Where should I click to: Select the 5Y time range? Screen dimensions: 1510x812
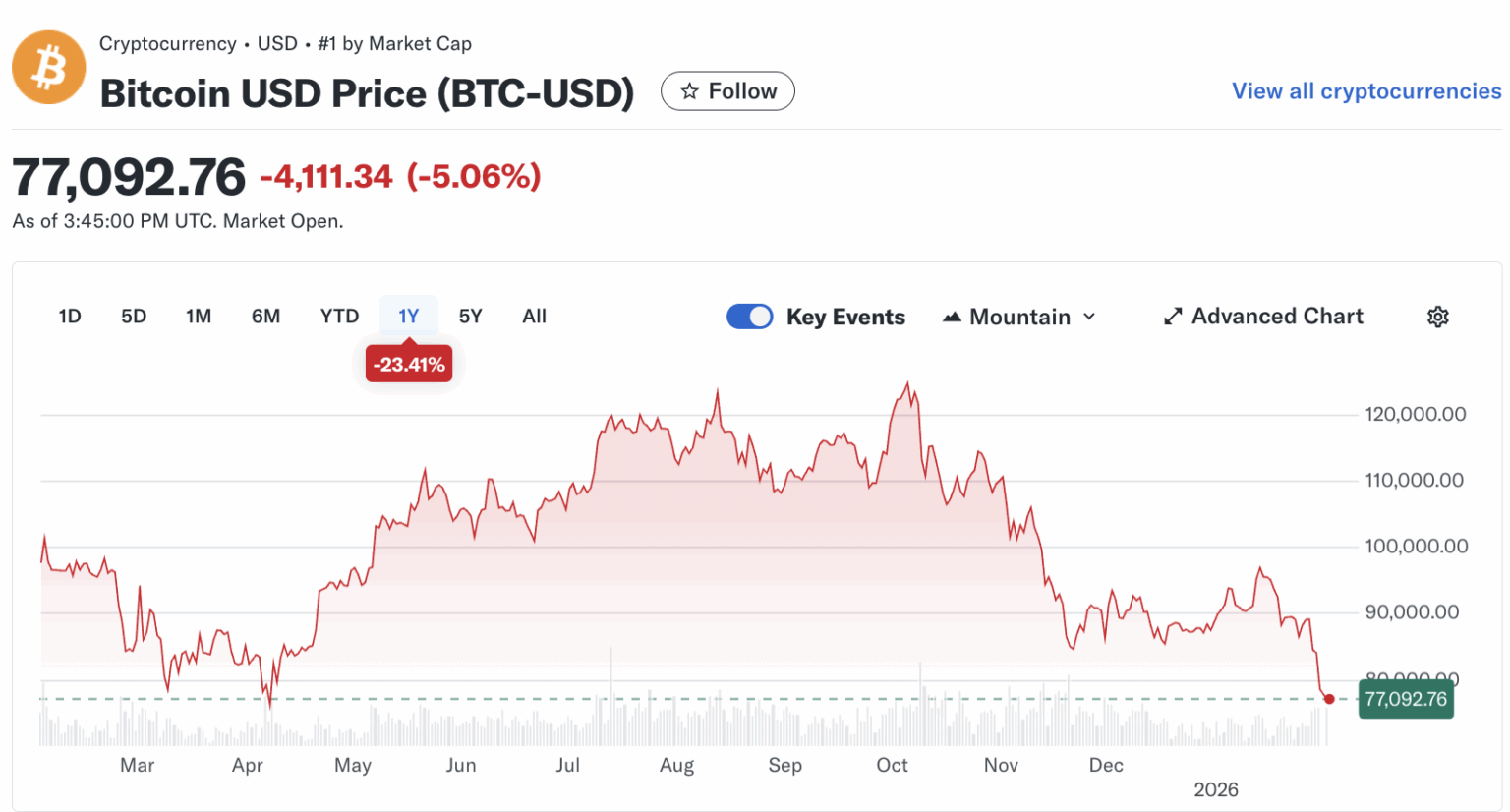[x=470, y=317]
